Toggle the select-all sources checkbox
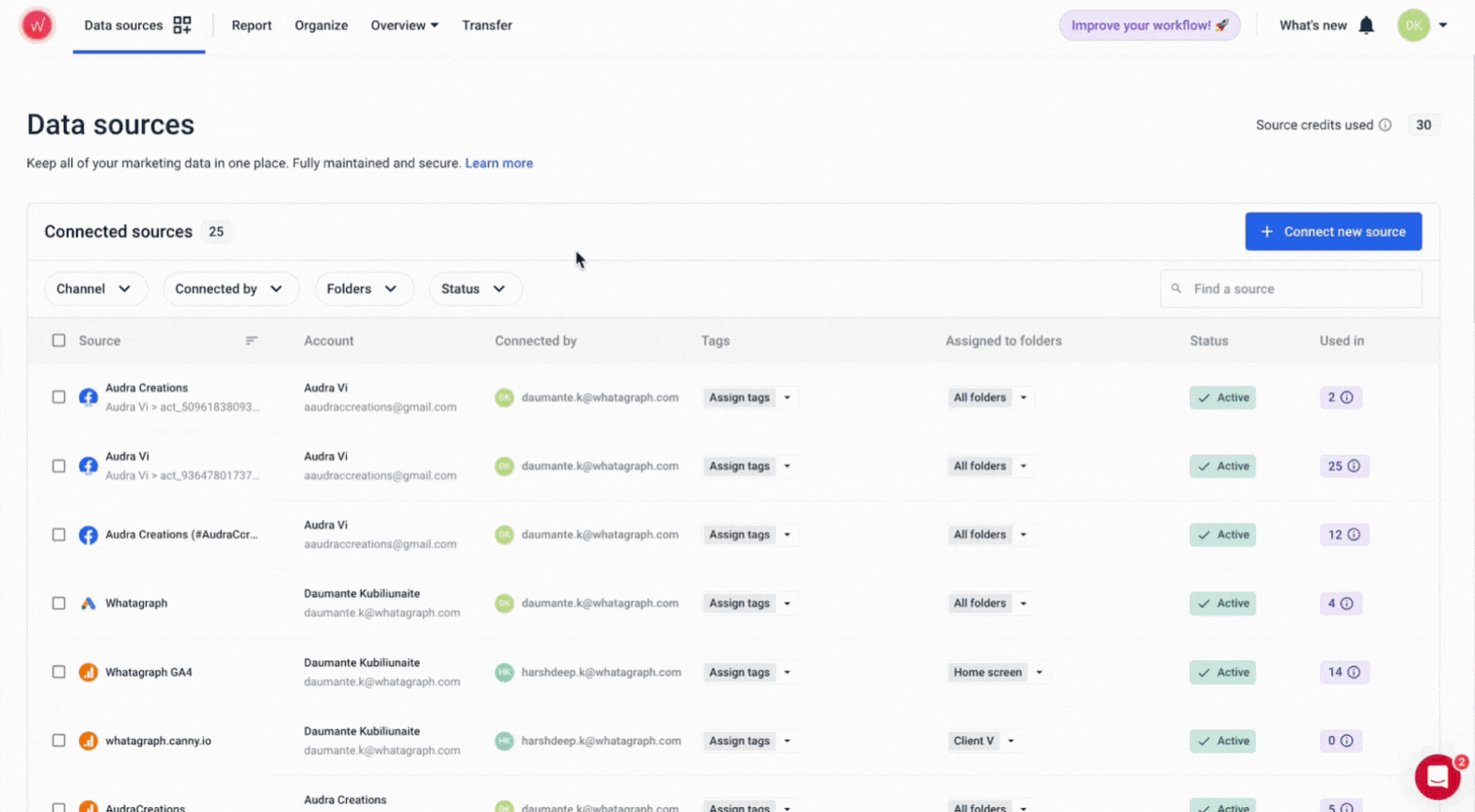 coord(58,340)
